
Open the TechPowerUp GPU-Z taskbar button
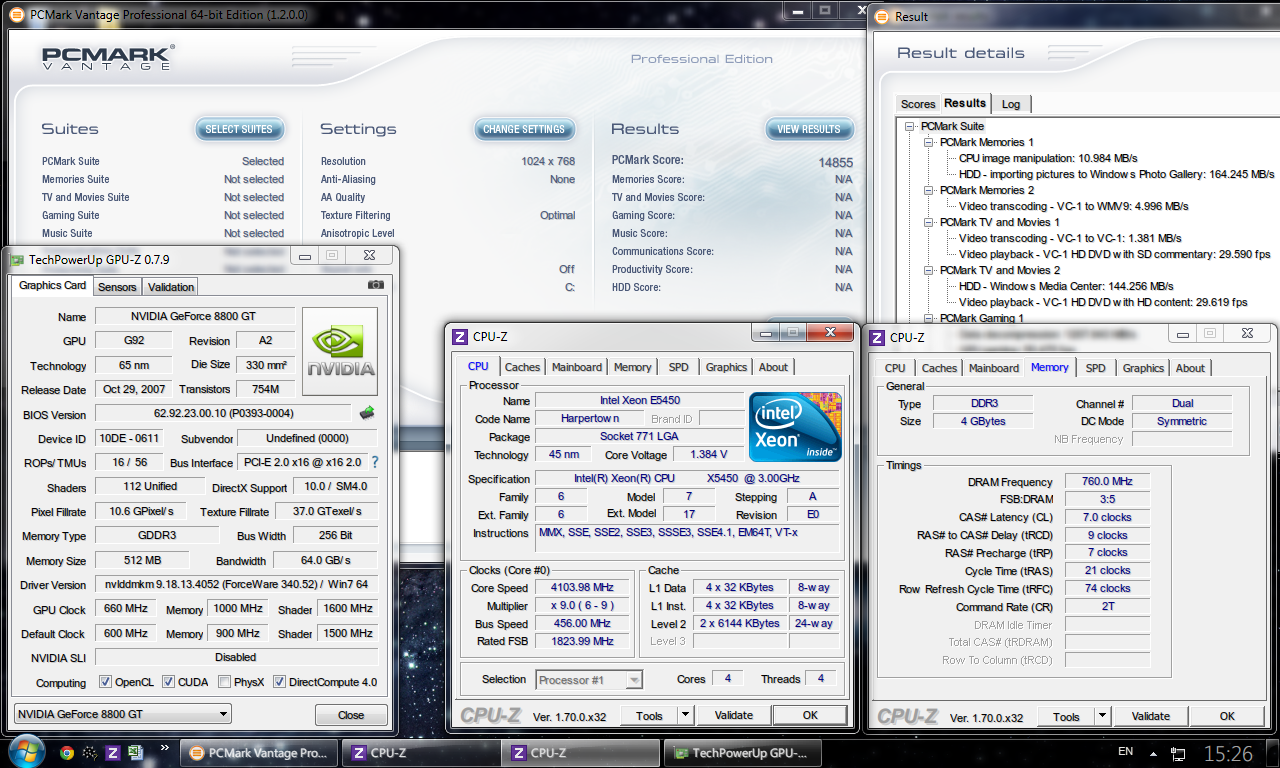pyautogui.click(x=745, y=753)
